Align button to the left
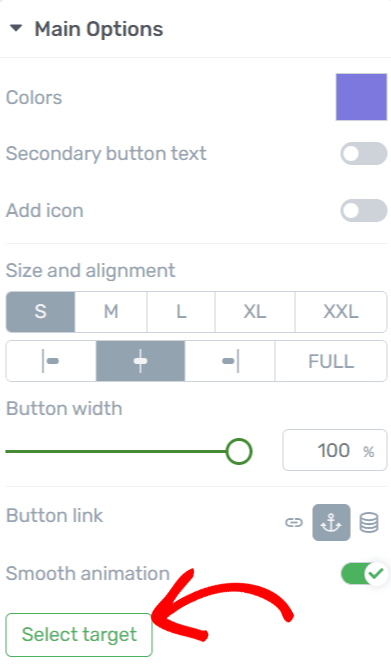The image size is (391, 666). click(51, 361)
